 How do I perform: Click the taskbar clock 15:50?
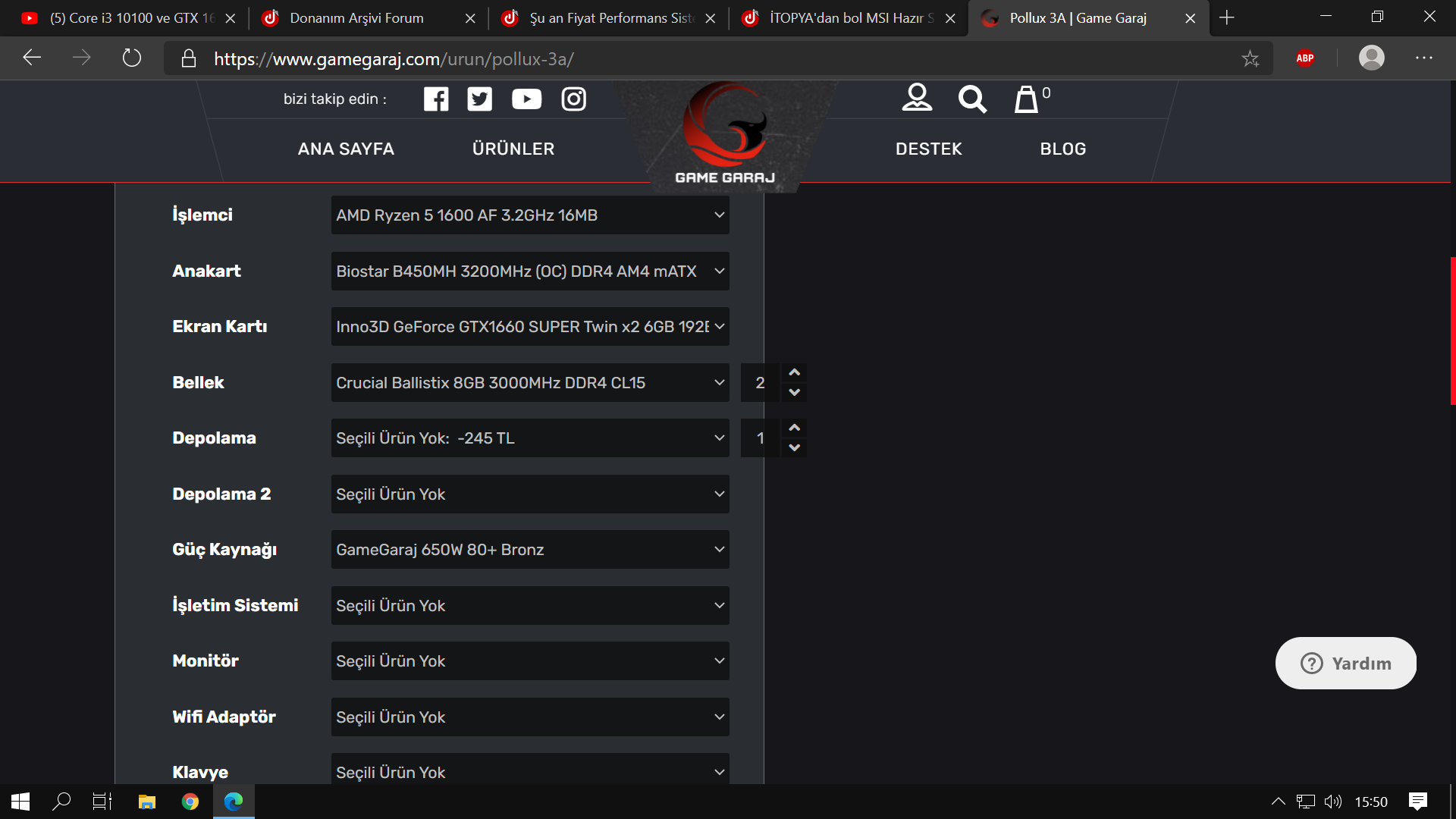point(1371,802)
